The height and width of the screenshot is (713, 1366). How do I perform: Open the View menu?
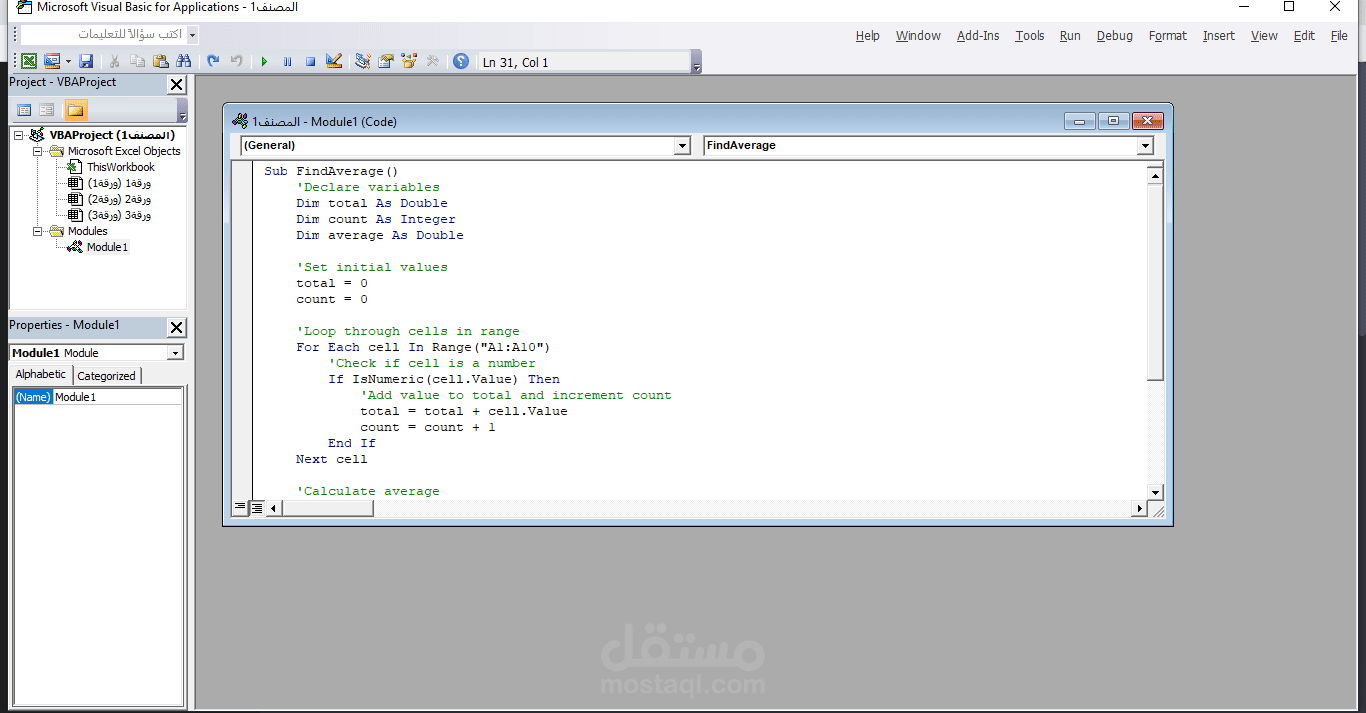pyautogui.click(x=1264, y=36)
